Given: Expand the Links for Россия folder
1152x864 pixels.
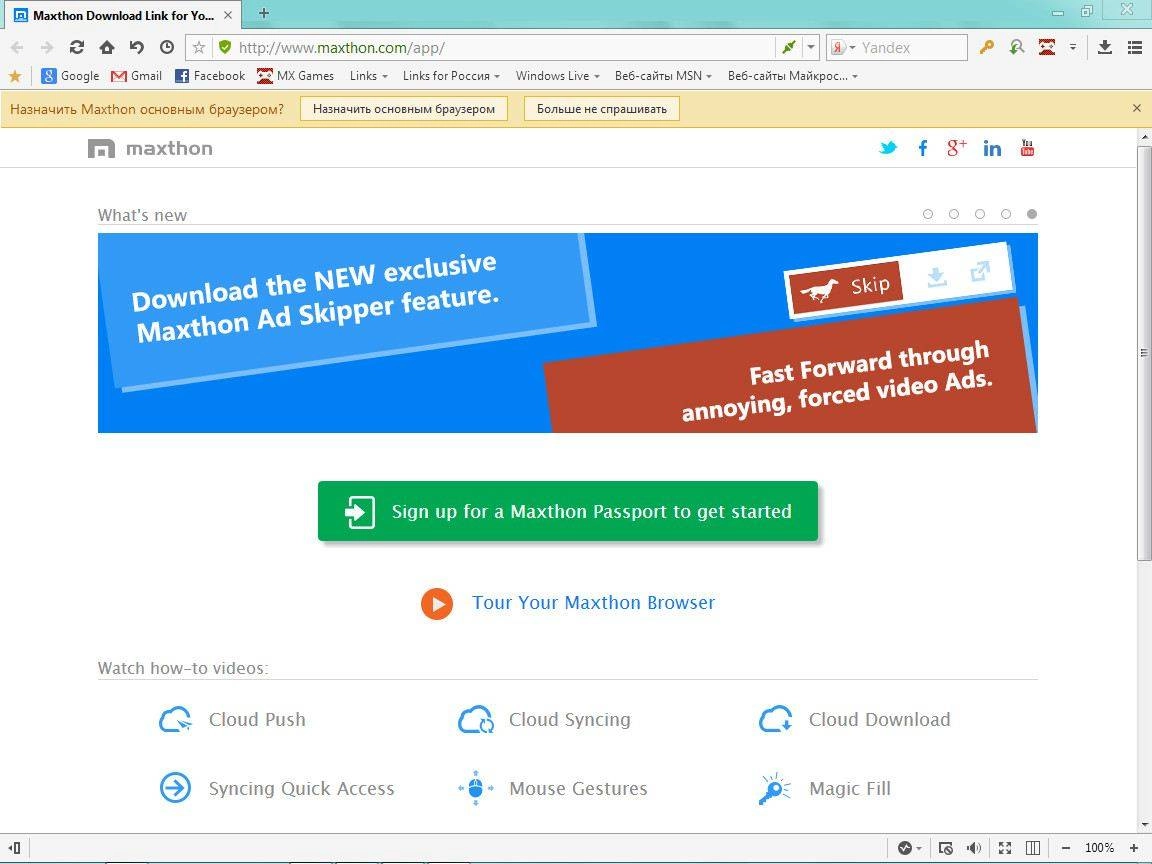Looking at the screenshot, I should tap(451, 76).
